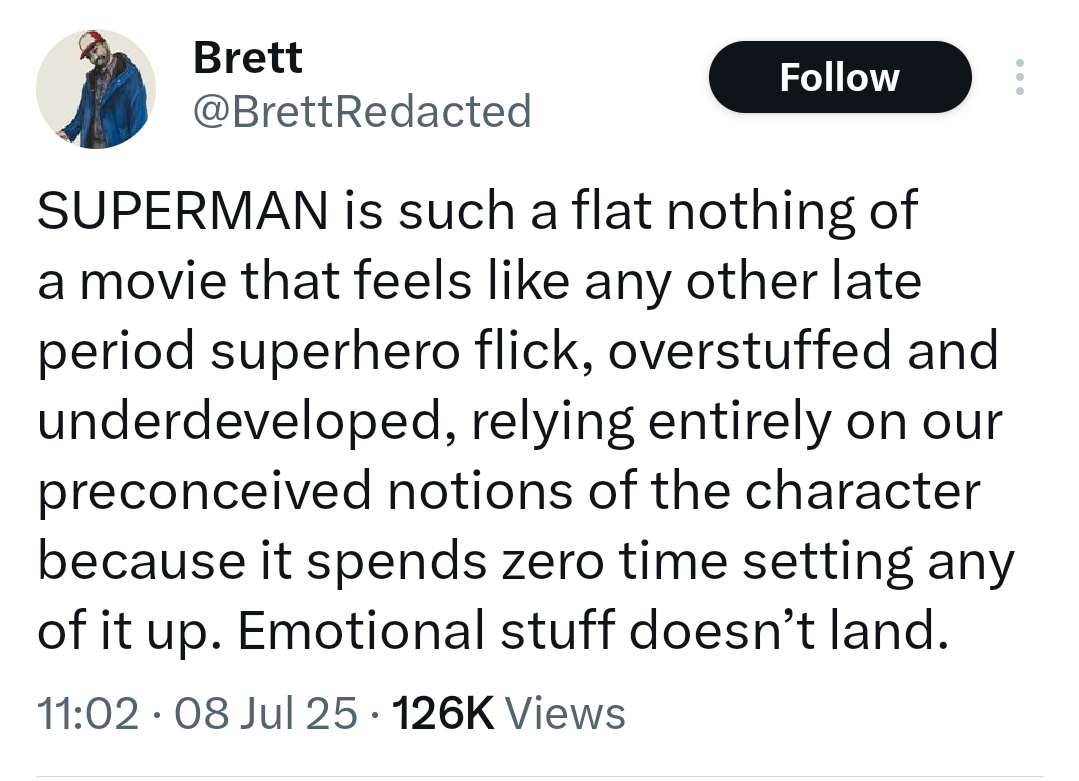Click the word preconceived in the tweet
Image resolution: width=1079 pixels, height=781 pixels.
pos(204,492)
